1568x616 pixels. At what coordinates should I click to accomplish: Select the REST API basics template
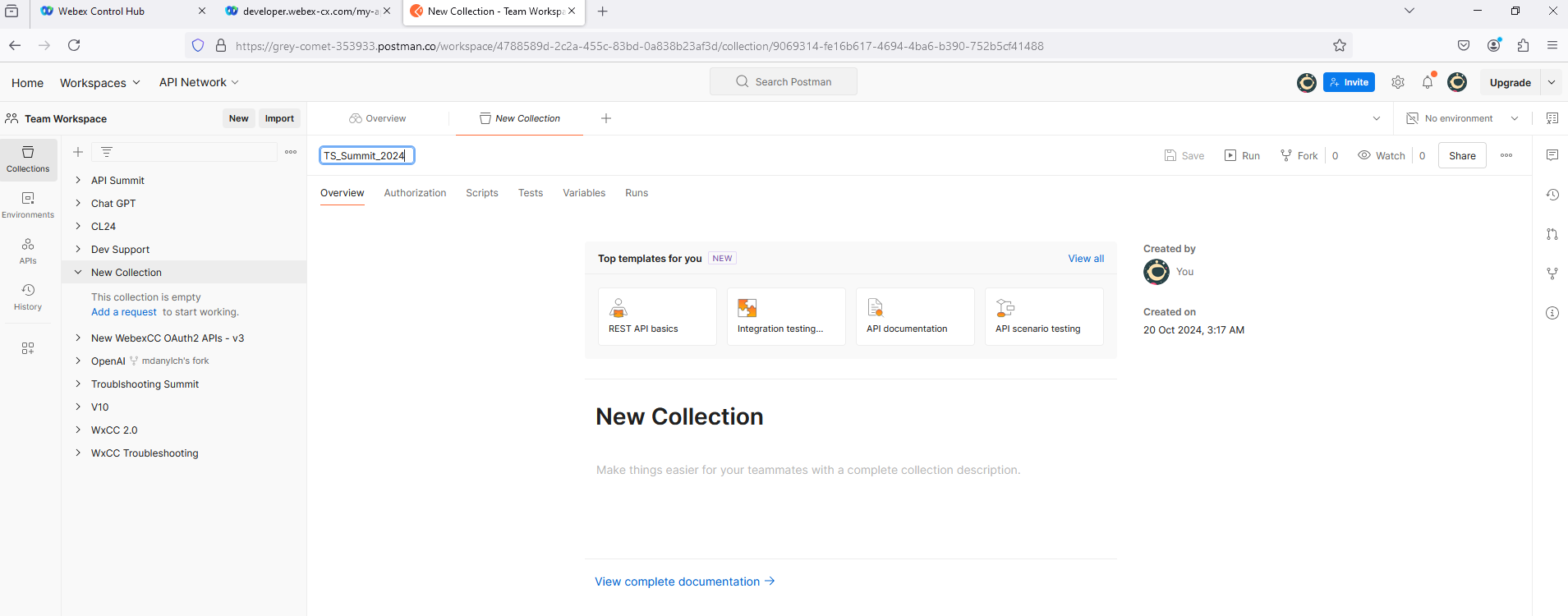657,316
